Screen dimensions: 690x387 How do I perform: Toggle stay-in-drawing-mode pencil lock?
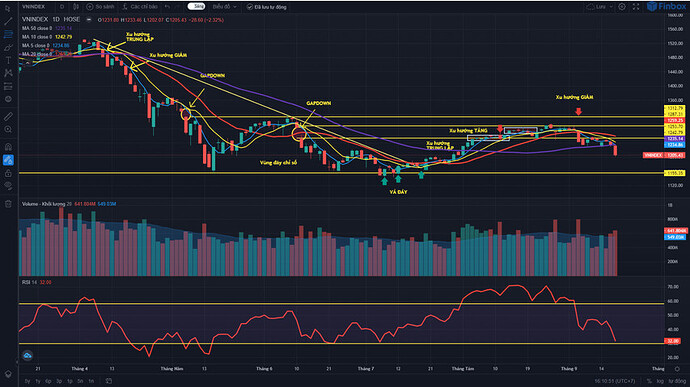8,160
